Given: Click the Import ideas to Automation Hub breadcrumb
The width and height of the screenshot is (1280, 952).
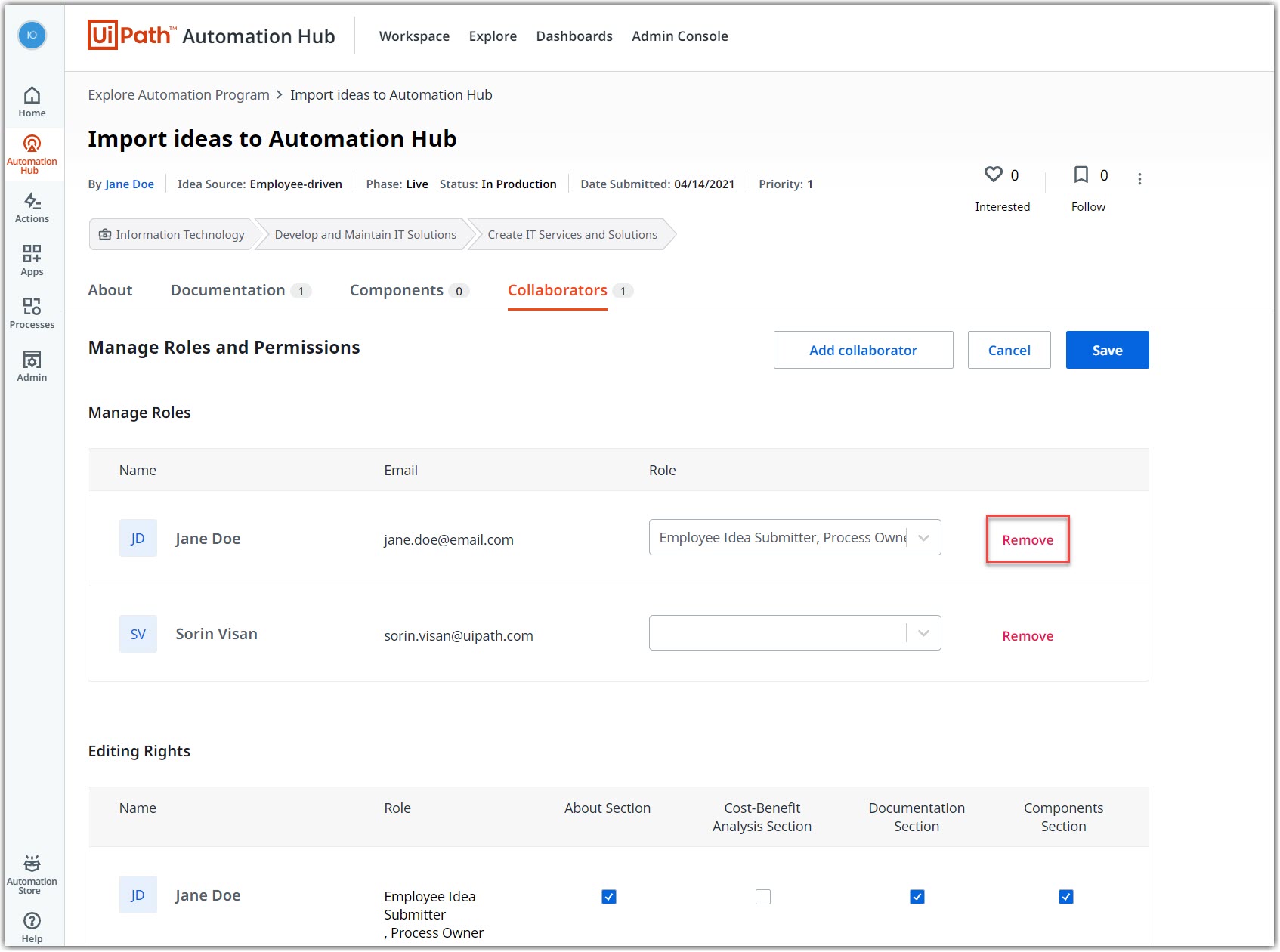Looking at the screenshot, I should 391,95.
